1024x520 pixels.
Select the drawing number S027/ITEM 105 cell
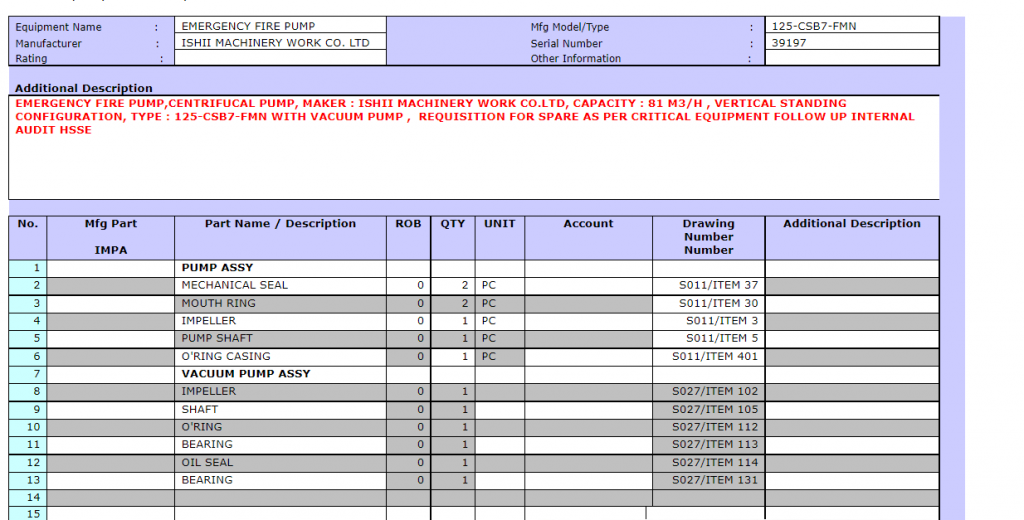708,410
